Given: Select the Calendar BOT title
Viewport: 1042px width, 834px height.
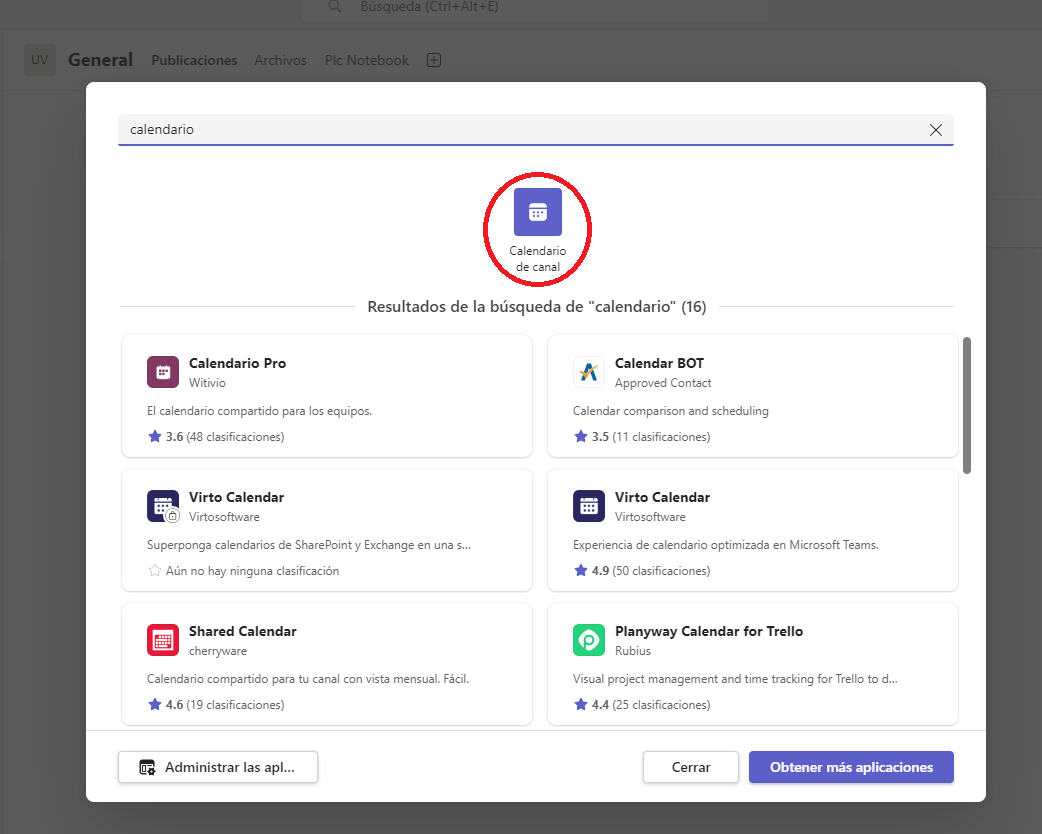Looking at the screenshot, I should [x=659, y=364].
